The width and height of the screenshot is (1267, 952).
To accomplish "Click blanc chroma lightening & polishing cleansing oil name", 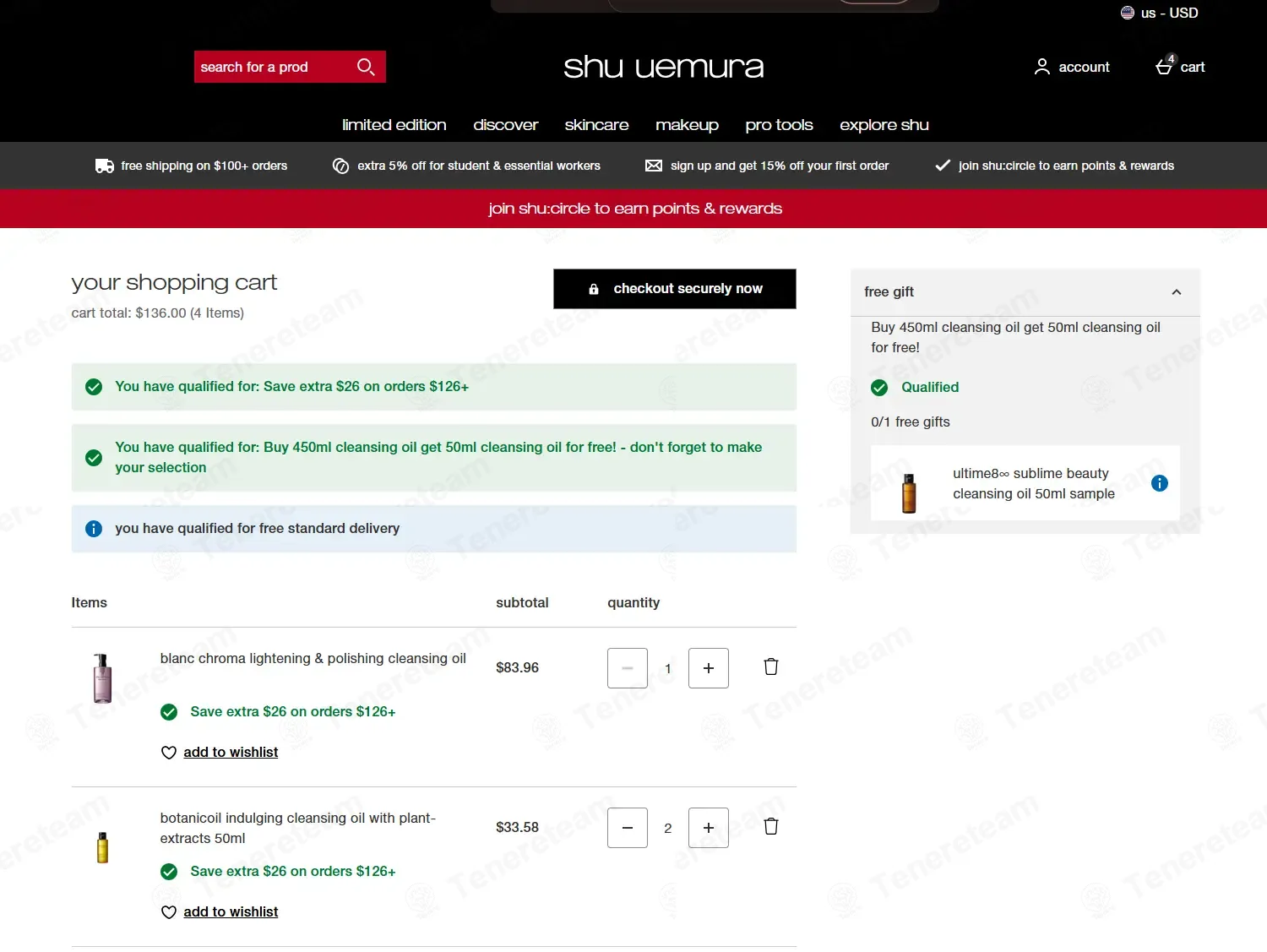I will (313, 659).
